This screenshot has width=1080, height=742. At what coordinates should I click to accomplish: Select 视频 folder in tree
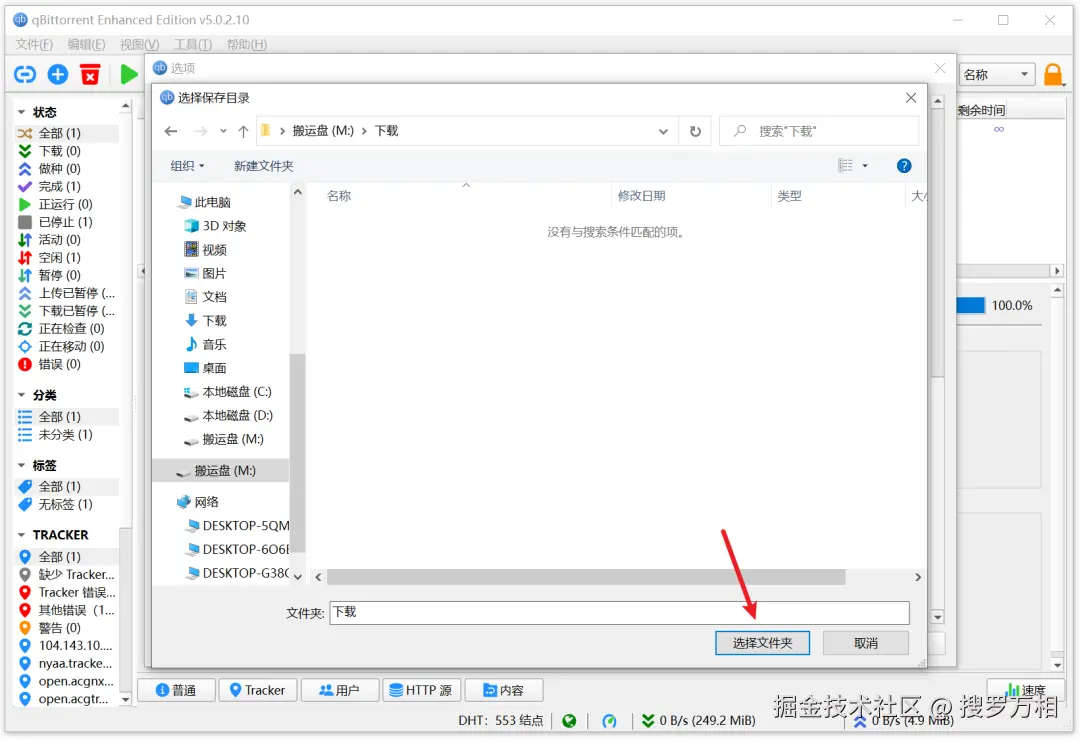click(x=205, y=250)
